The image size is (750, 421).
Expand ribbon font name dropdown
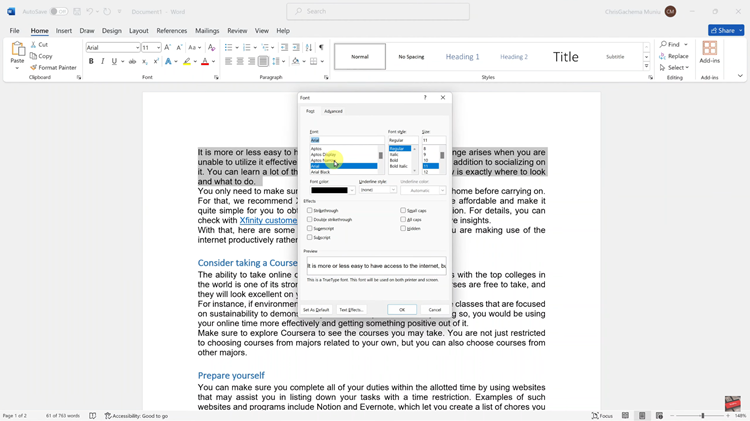point(137,48)
